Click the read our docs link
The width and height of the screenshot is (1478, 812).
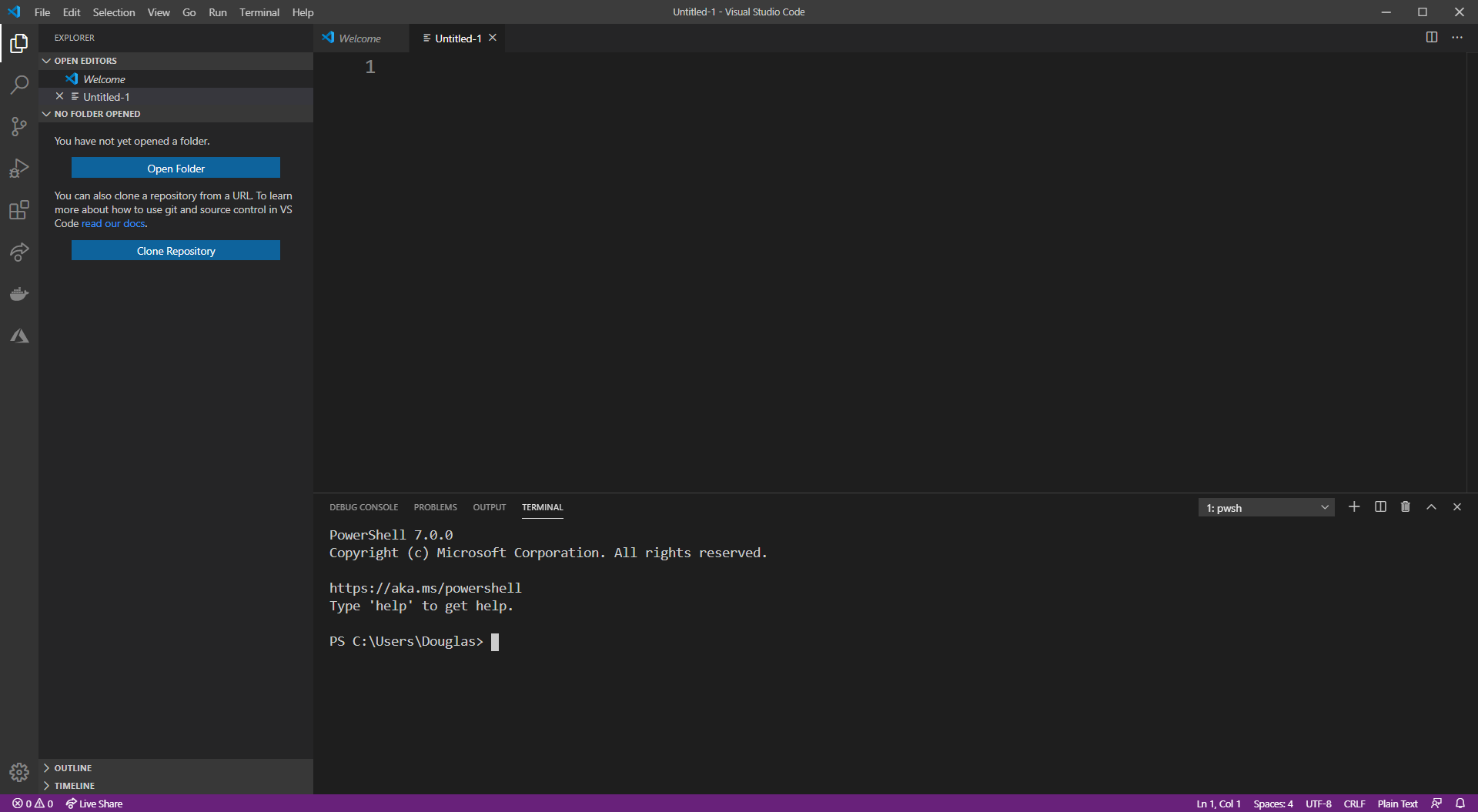point(112,223)
